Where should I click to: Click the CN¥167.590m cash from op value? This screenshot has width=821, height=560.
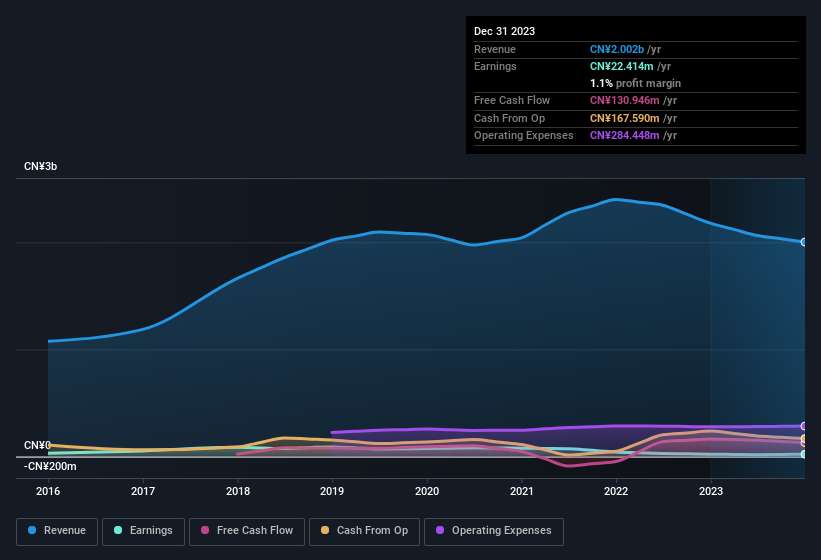[x=625, y=118]
